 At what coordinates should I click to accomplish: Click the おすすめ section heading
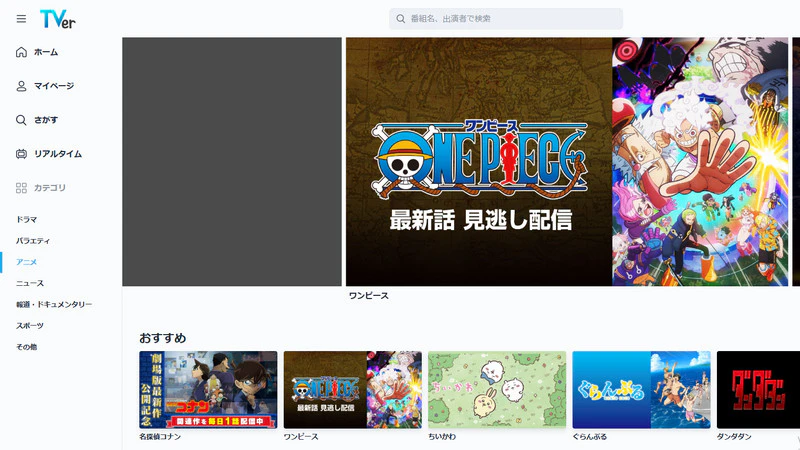click(x=162, y=338)
